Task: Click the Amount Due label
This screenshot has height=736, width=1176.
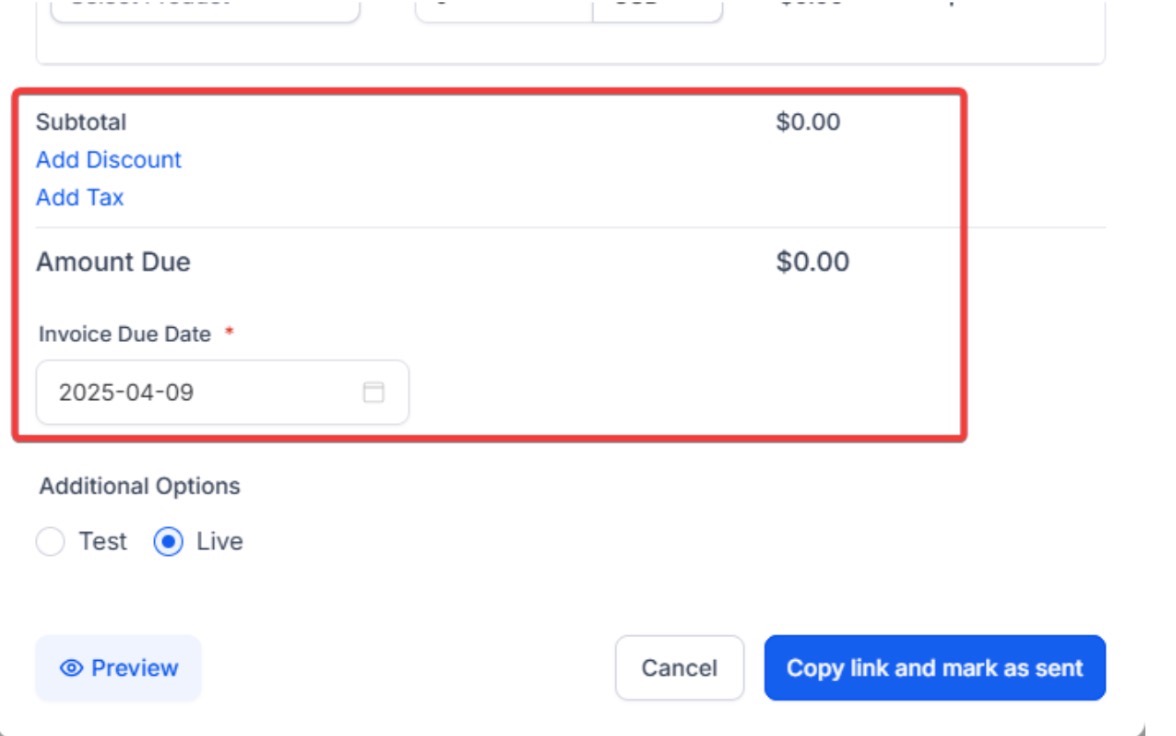Action: 113,262
